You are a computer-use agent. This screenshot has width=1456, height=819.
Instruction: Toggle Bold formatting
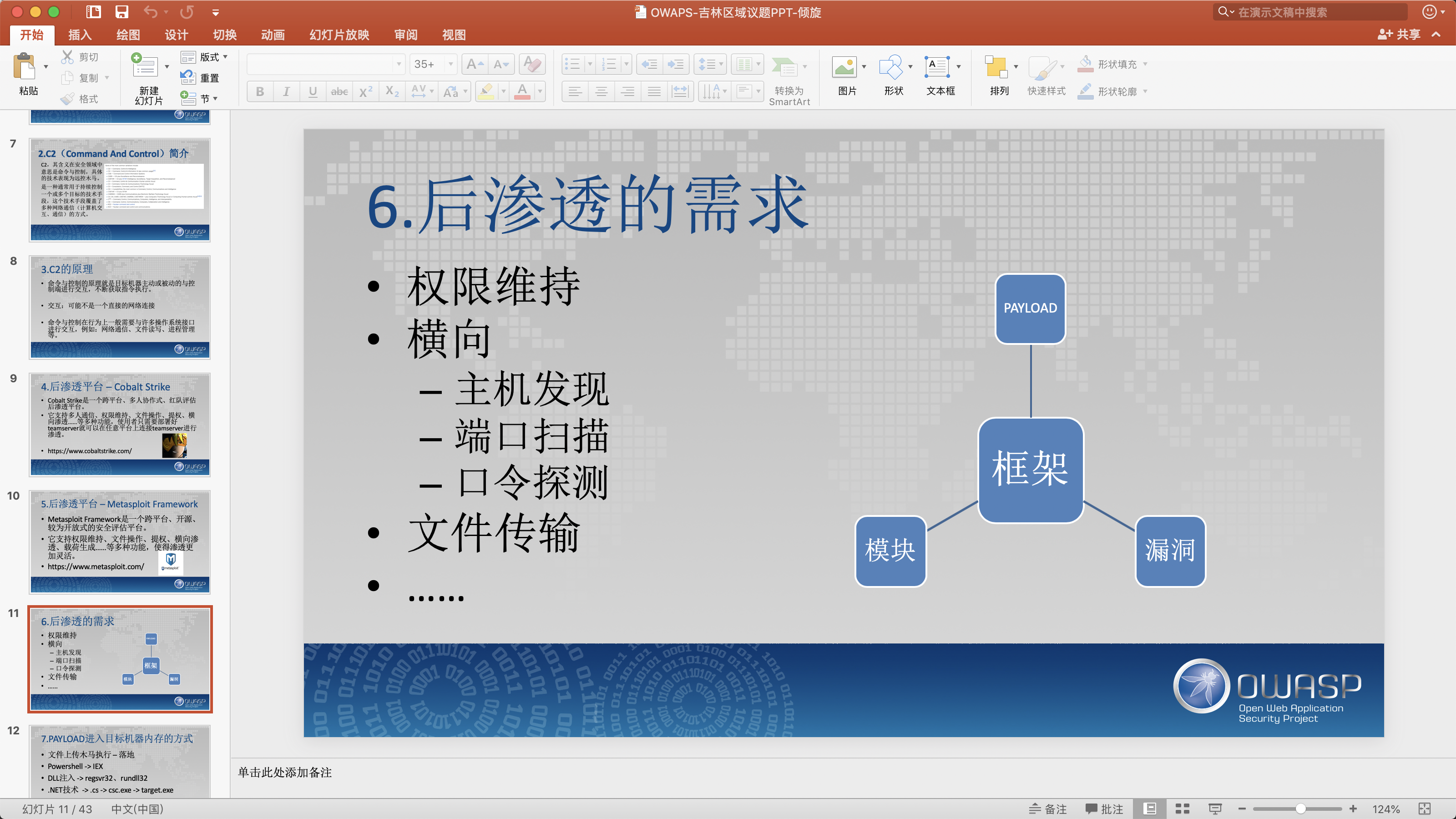[260, 91]
